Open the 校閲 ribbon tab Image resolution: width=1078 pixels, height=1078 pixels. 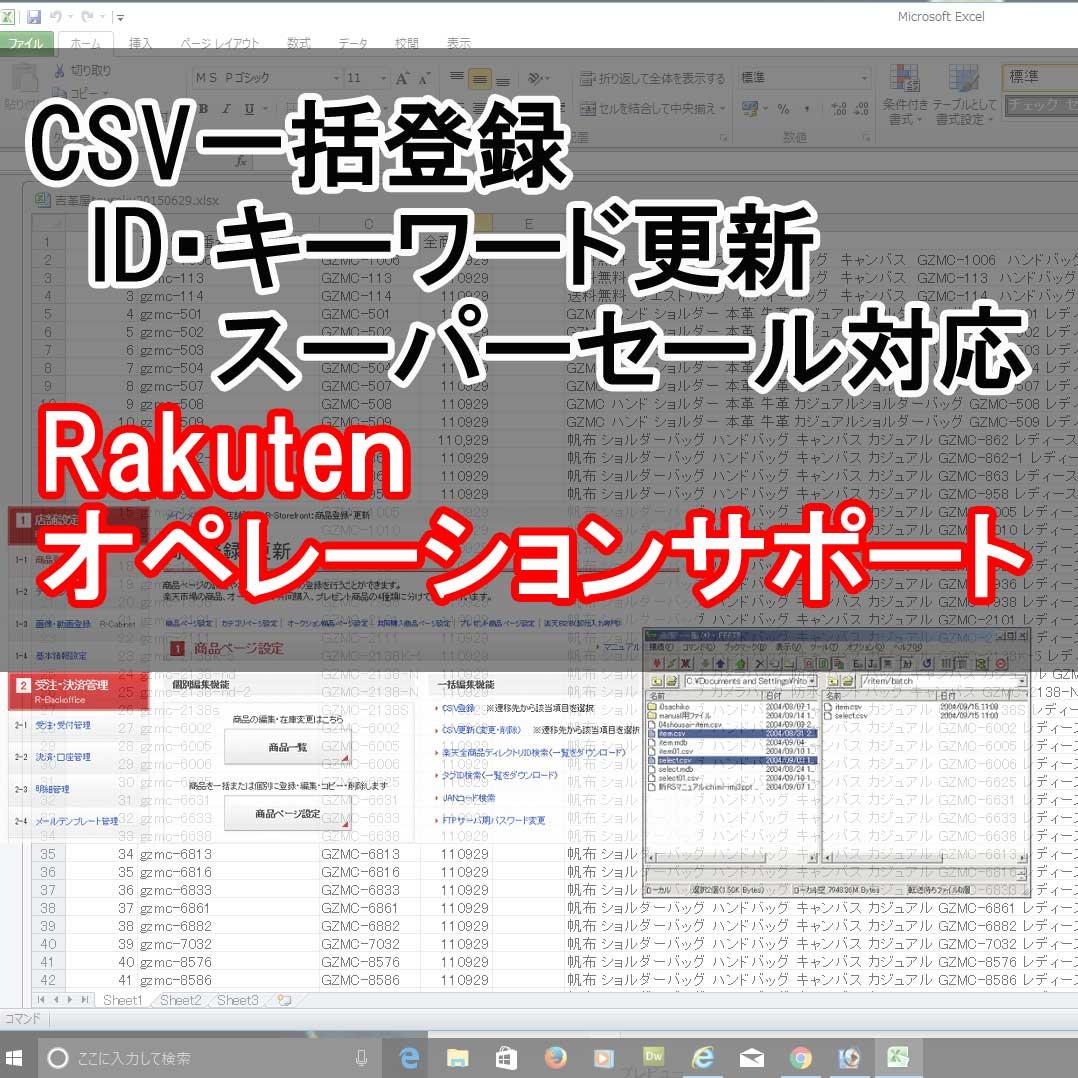click(407, 43)
